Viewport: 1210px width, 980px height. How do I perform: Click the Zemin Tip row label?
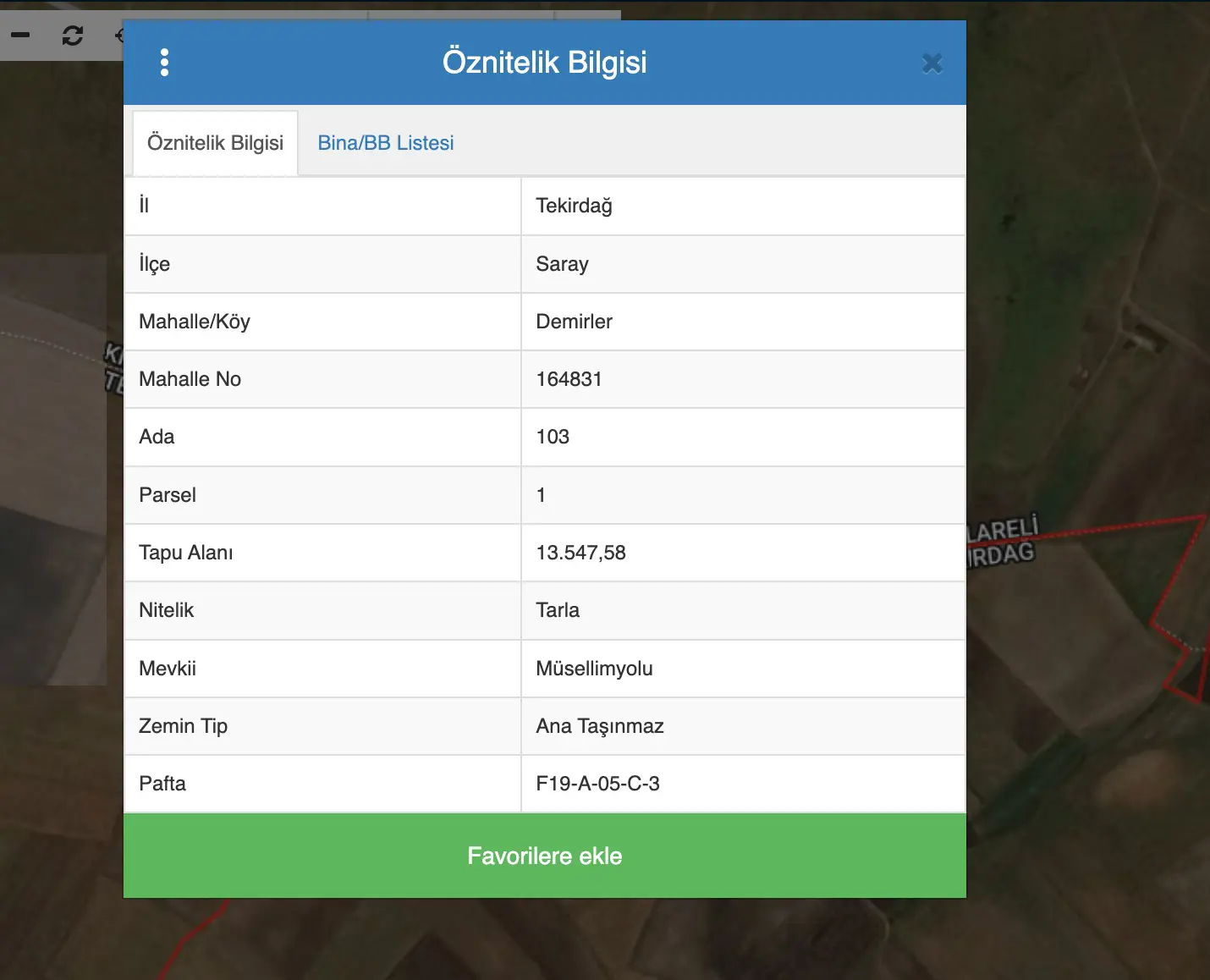tap(184, 726)
